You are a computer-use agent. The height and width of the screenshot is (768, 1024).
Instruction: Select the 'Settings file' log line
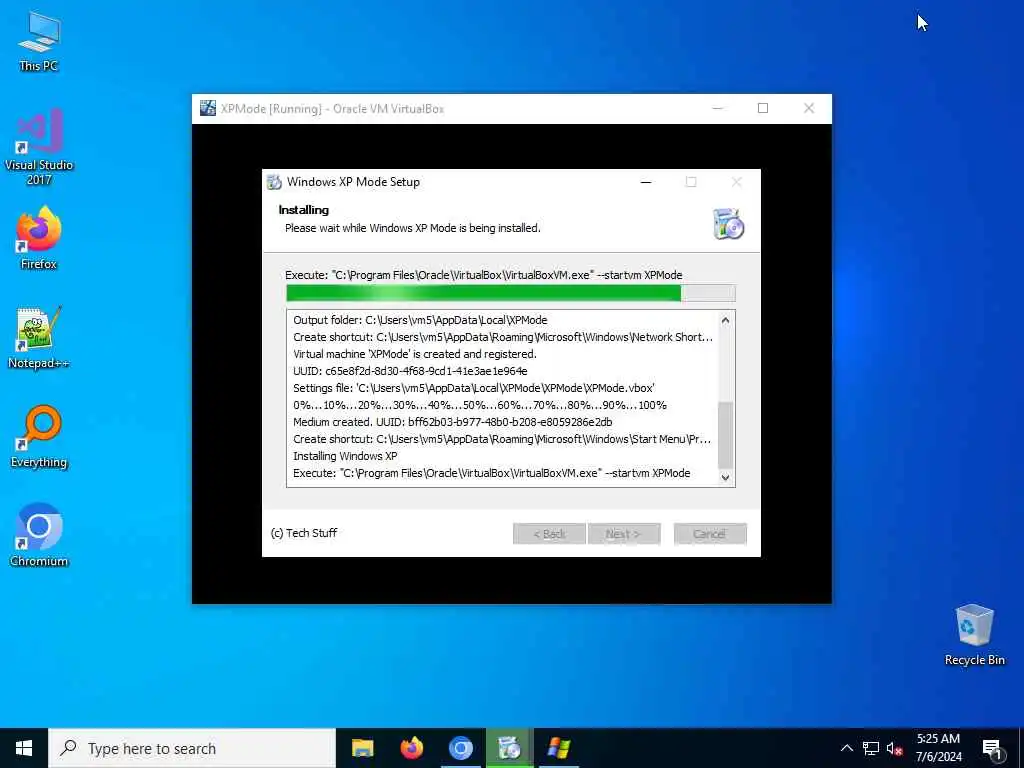[473, 388]
